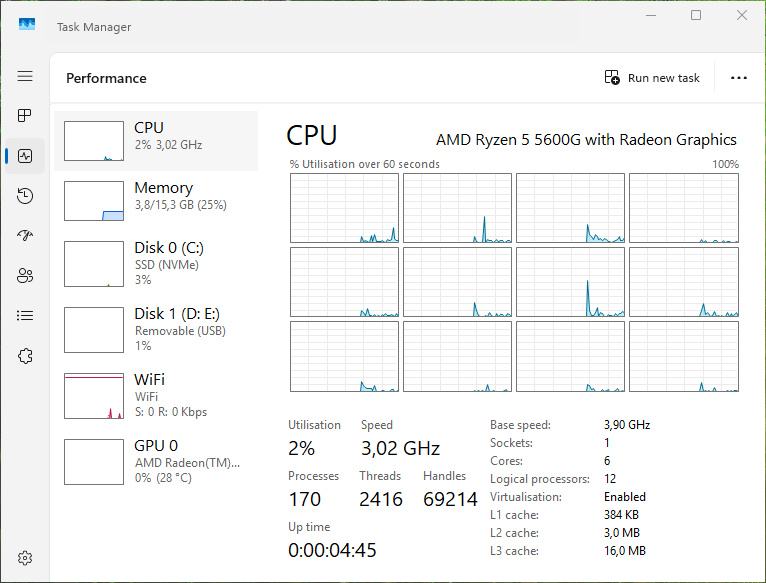Image resolution: width=766 pixels, height=583 pixels.
Task: Select the Performance page icon
Action: point(25,156)
